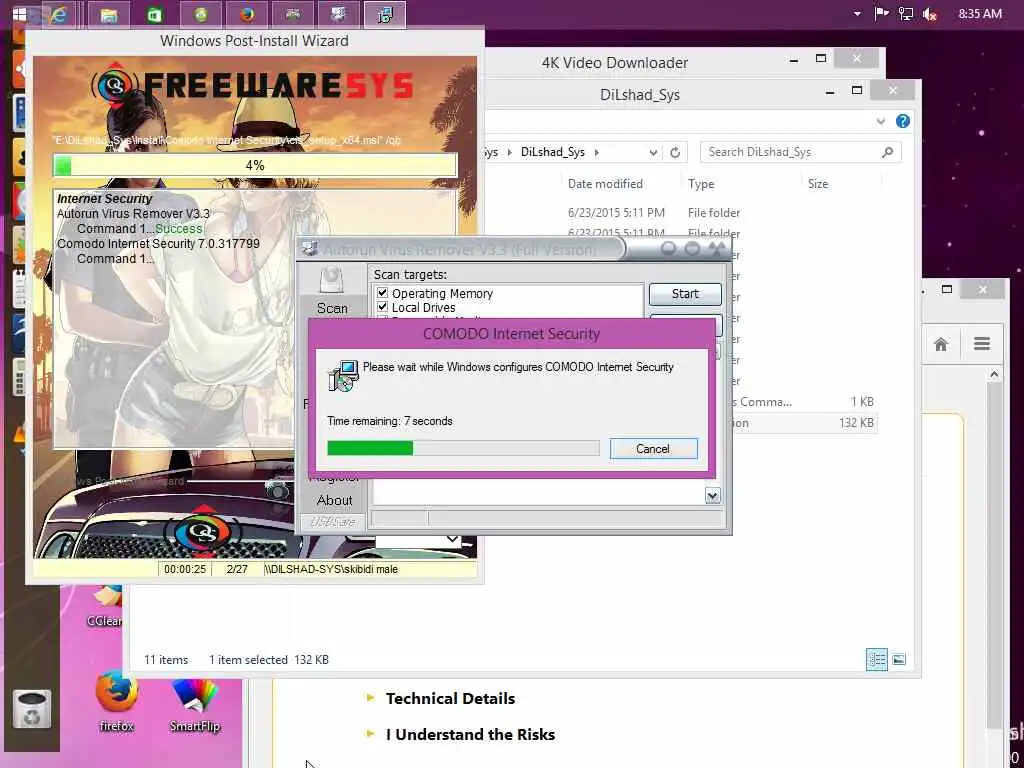
Task: Expand the explorer ribbon chevron
Action: click(880, 121)
